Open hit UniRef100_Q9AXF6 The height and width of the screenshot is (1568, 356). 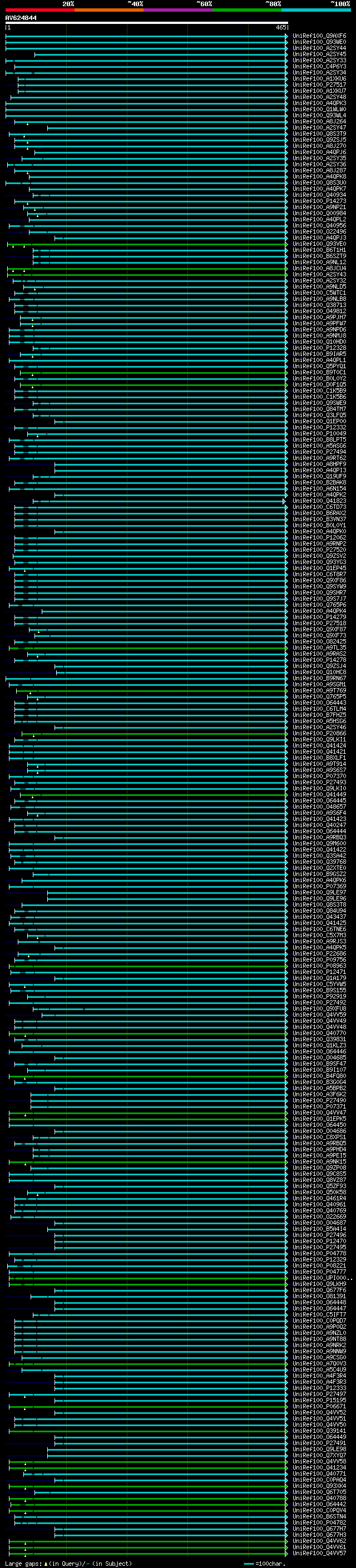pos(319,36)
